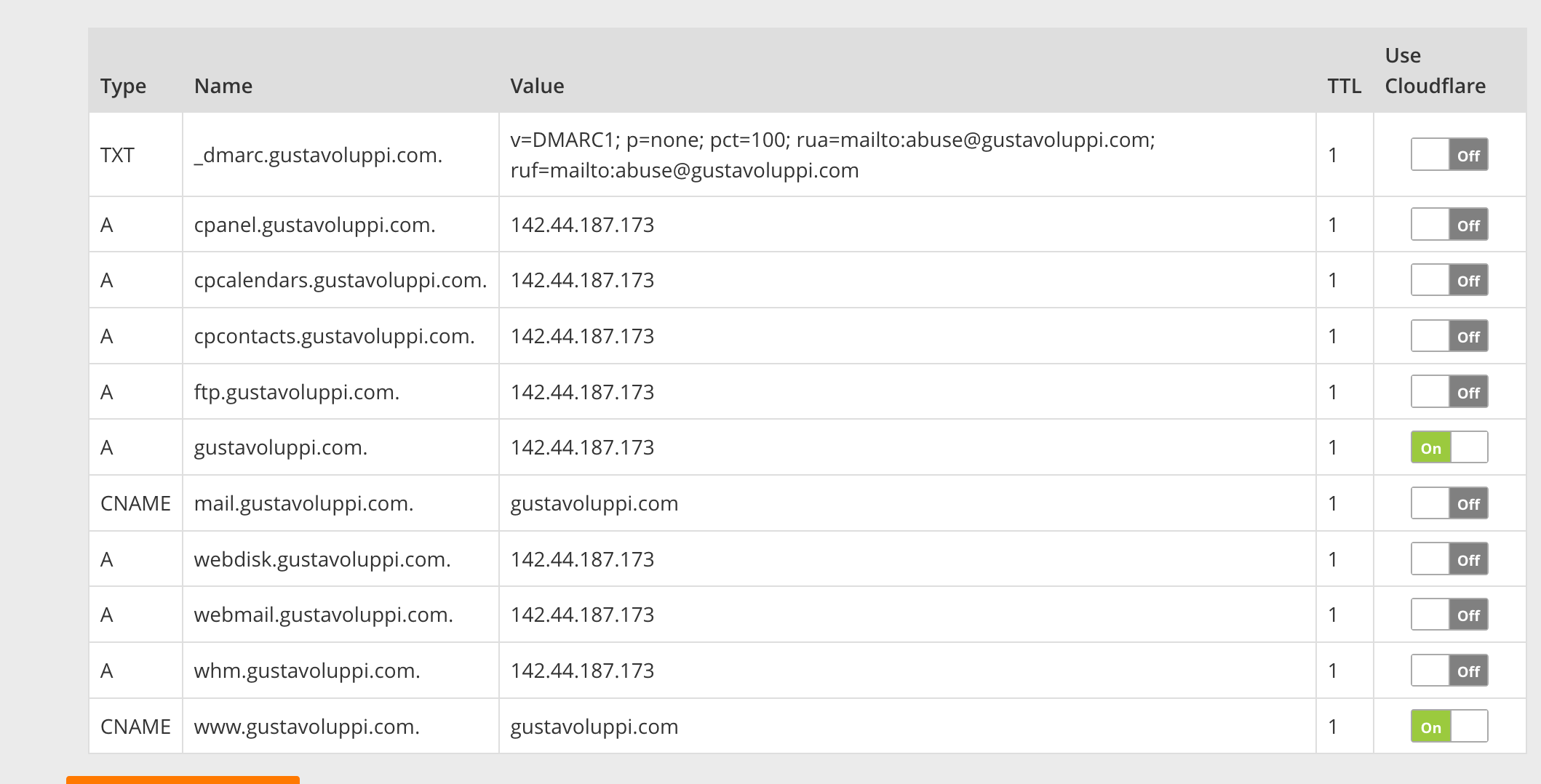The image size is (1541, 784).
Task: Switch on Cloudflare for ftp.gustavoluppi.com
Action: tap(1449, 392)
